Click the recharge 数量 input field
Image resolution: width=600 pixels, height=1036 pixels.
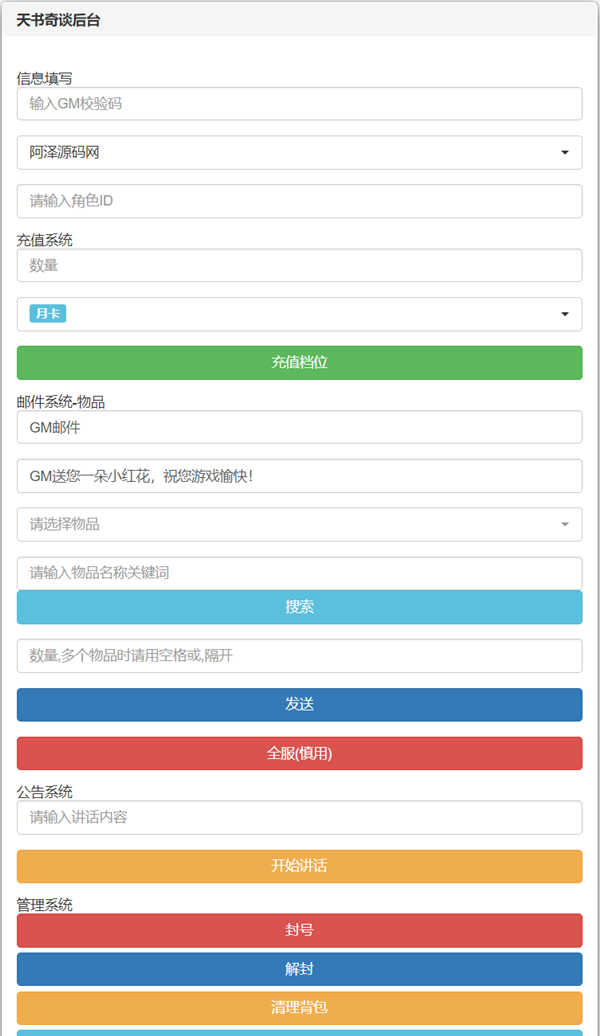[x=299, y=265]
